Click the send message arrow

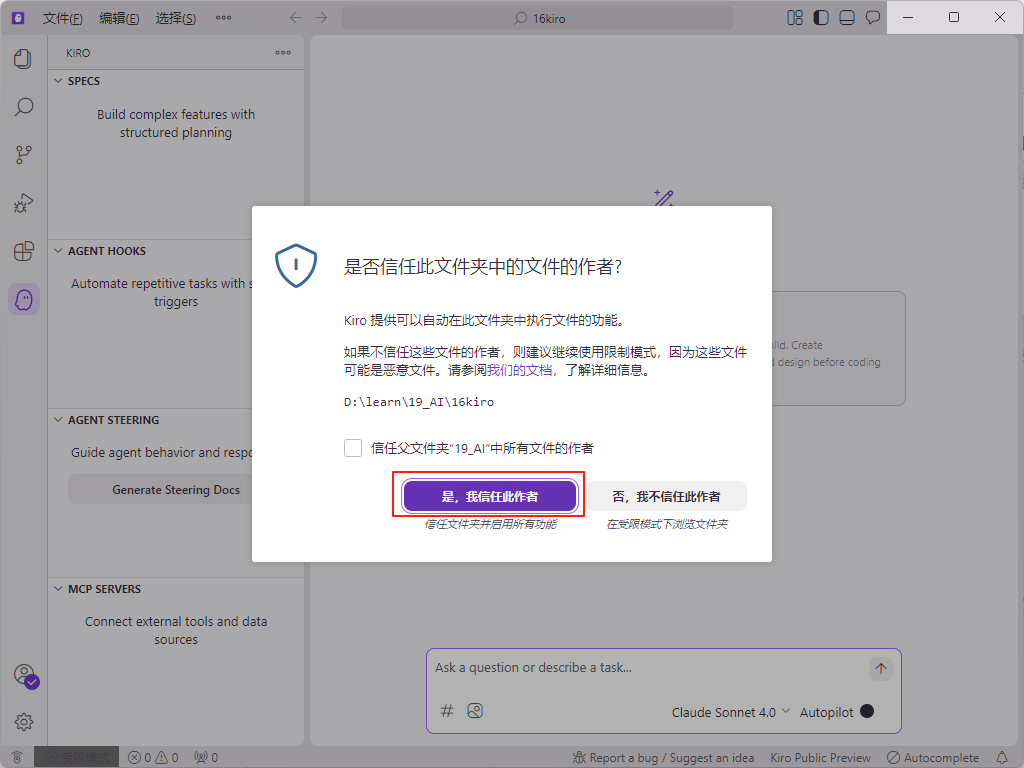coord(880,669)
